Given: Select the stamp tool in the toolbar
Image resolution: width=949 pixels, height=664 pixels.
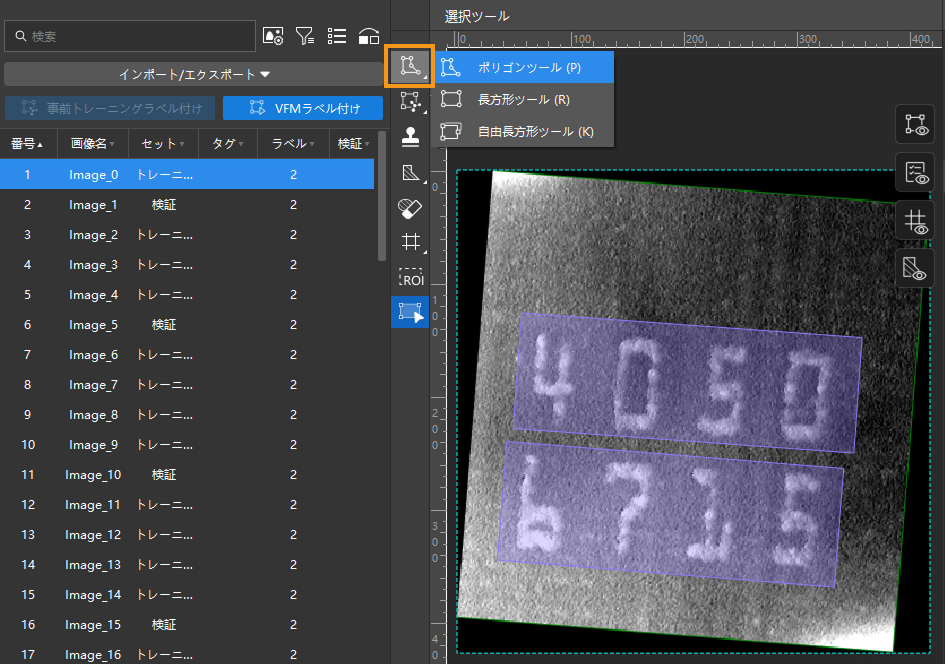Looking at the screenshot, I should [x=410, y=137].
